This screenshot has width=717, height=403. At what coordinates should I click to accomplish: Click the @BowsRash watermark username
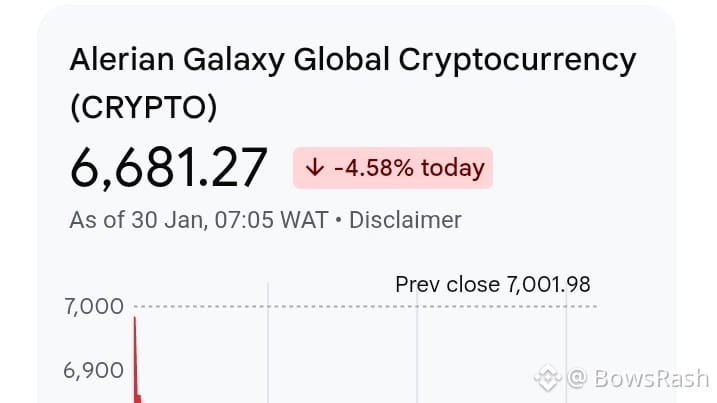(x=638, y=379)
